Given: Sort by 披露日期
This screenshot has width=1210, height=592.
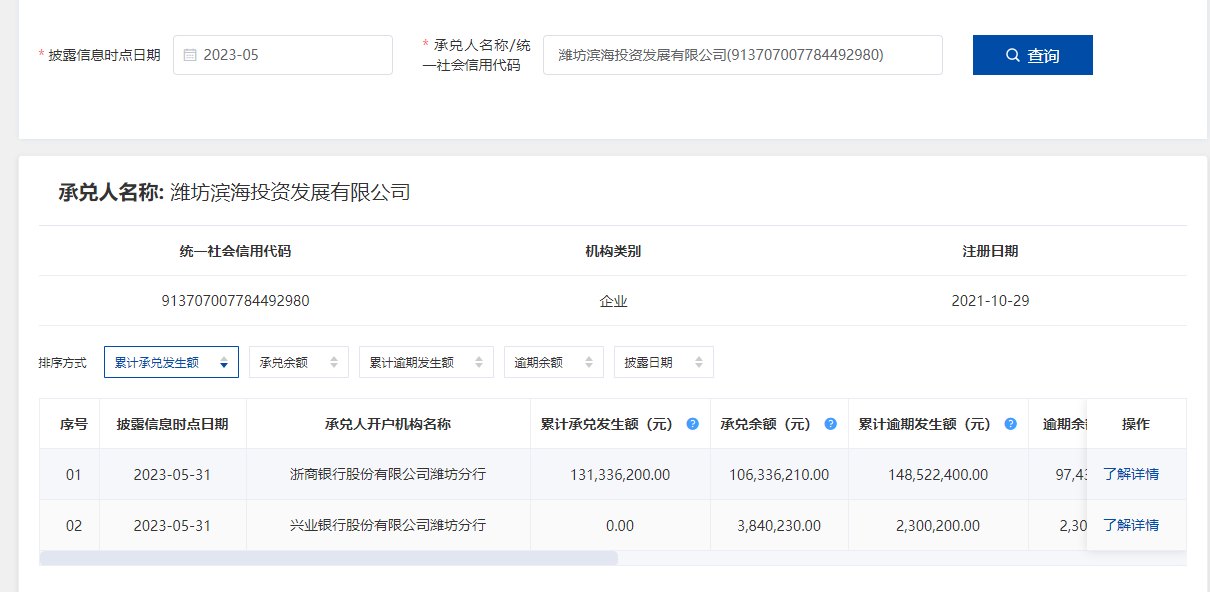Looking at the screenshot, I should click(663, 362).
